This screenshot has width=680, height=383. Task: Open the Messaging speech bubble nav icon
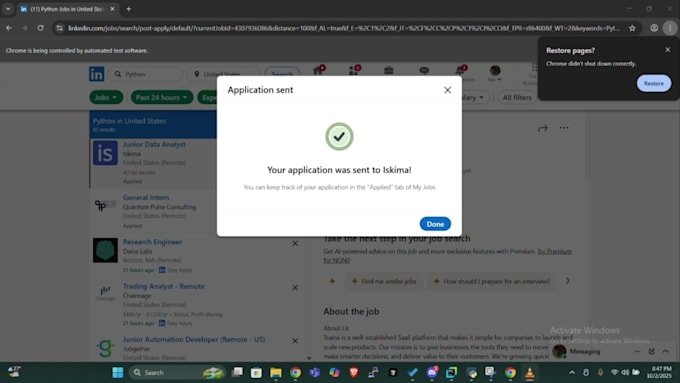tap(424, 70)
